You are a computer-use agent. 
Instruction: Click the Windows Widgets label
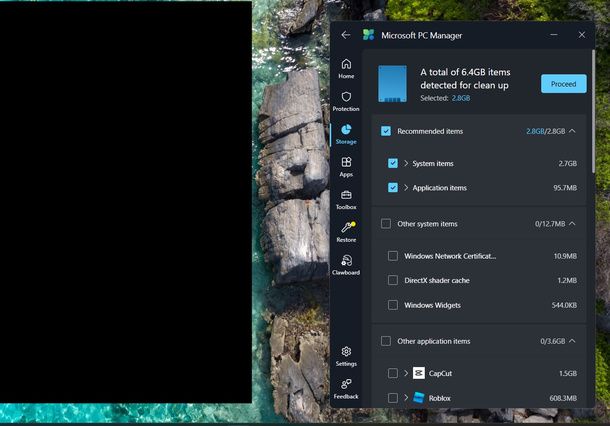(x=432, y=305)
